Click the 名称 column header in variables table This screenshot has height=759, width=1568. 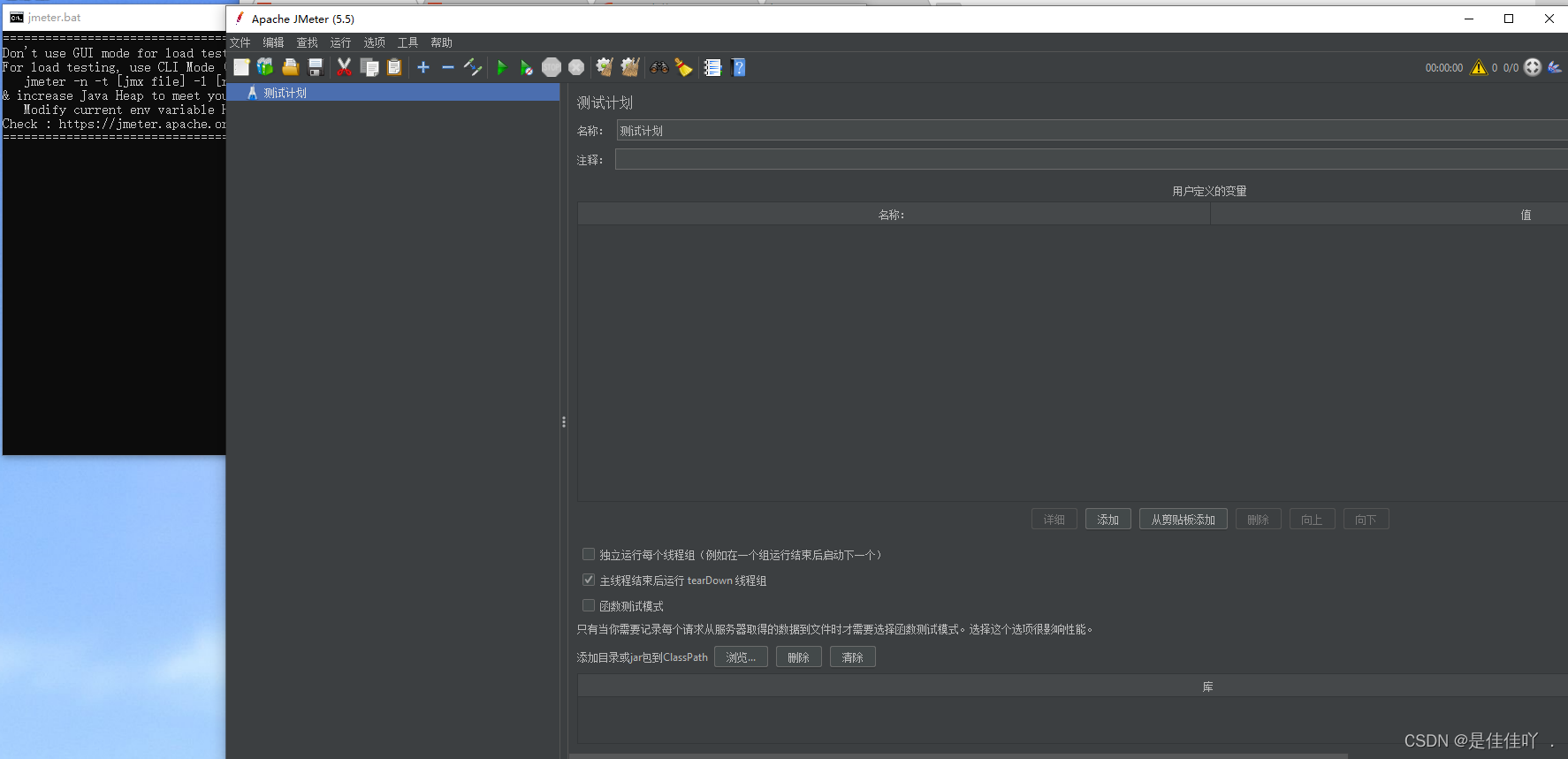[x=893, y=215]
